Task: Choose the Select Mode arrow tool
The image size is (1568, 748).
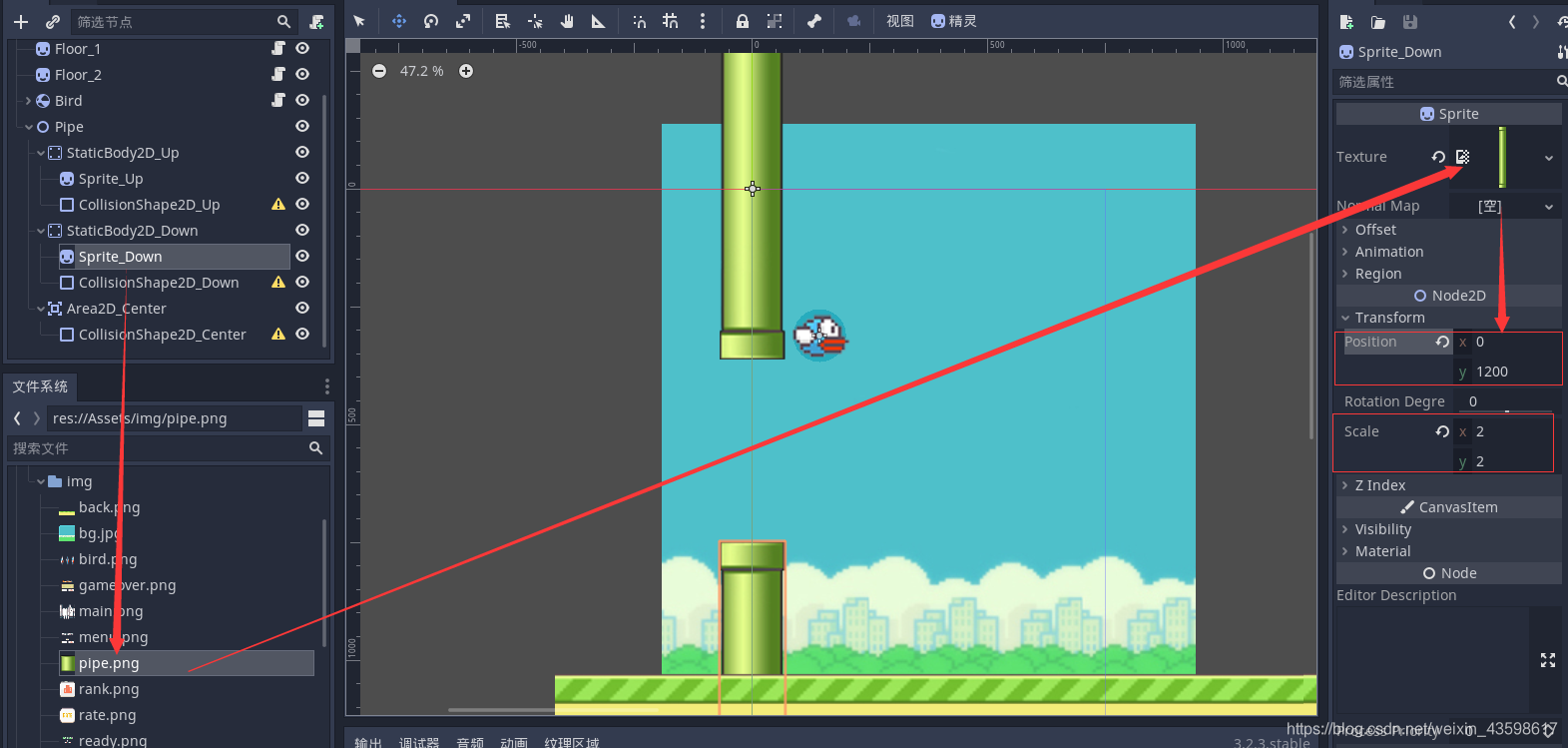Action: 359,21
